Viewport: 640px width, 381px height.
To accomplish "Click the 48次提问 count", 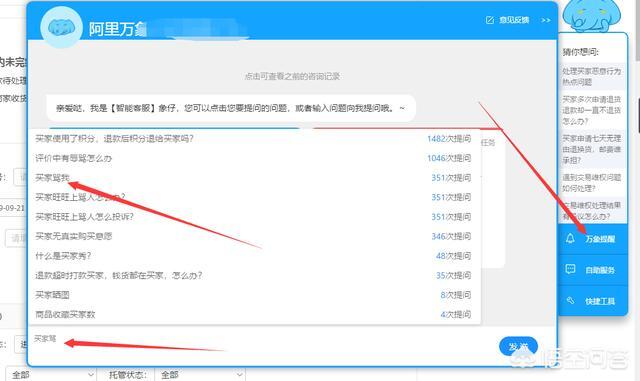I will pos(453,256).
